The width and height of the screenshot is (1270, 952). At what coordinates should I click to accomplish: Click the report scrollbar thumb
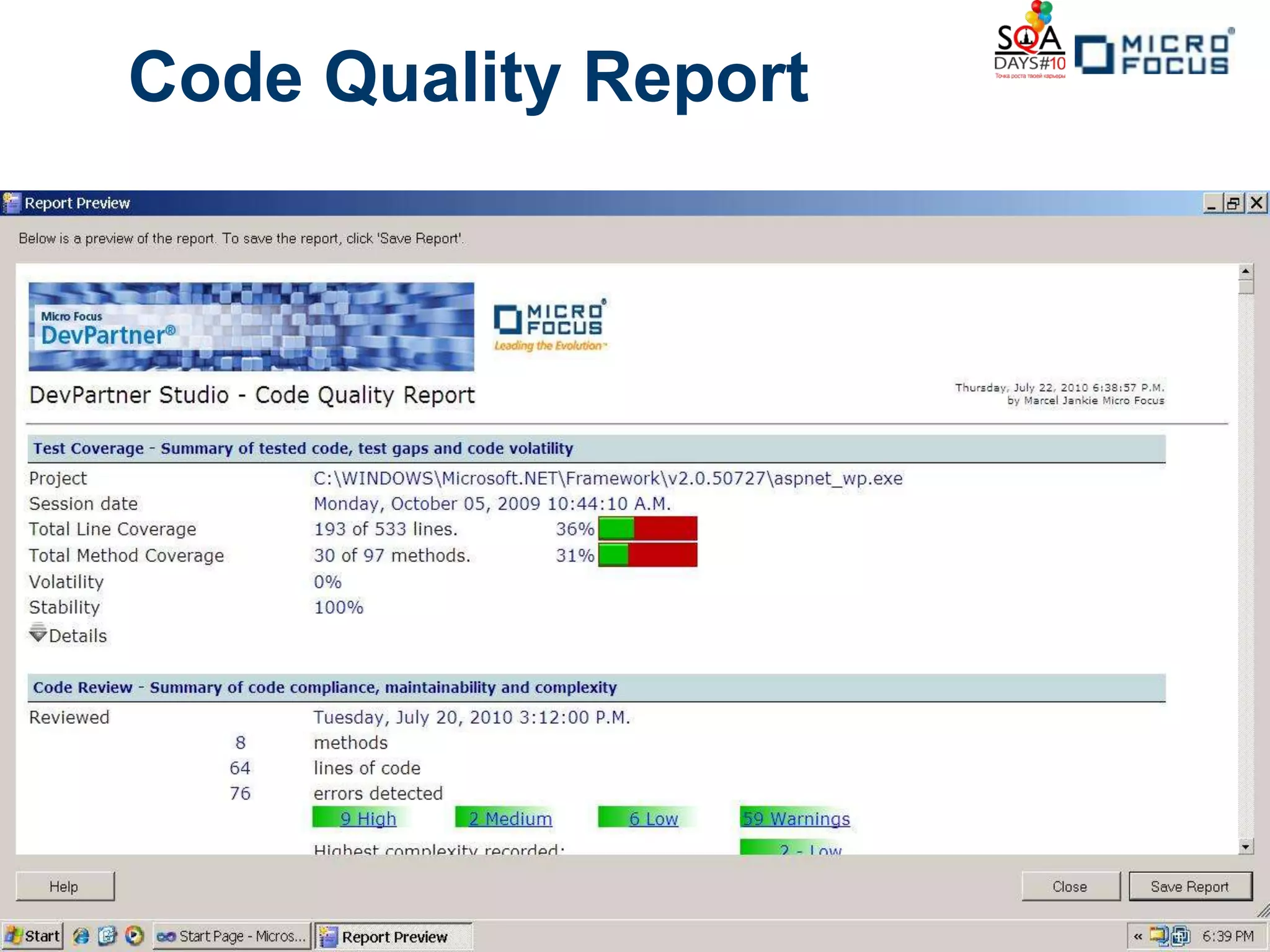tap(1246, 286)
